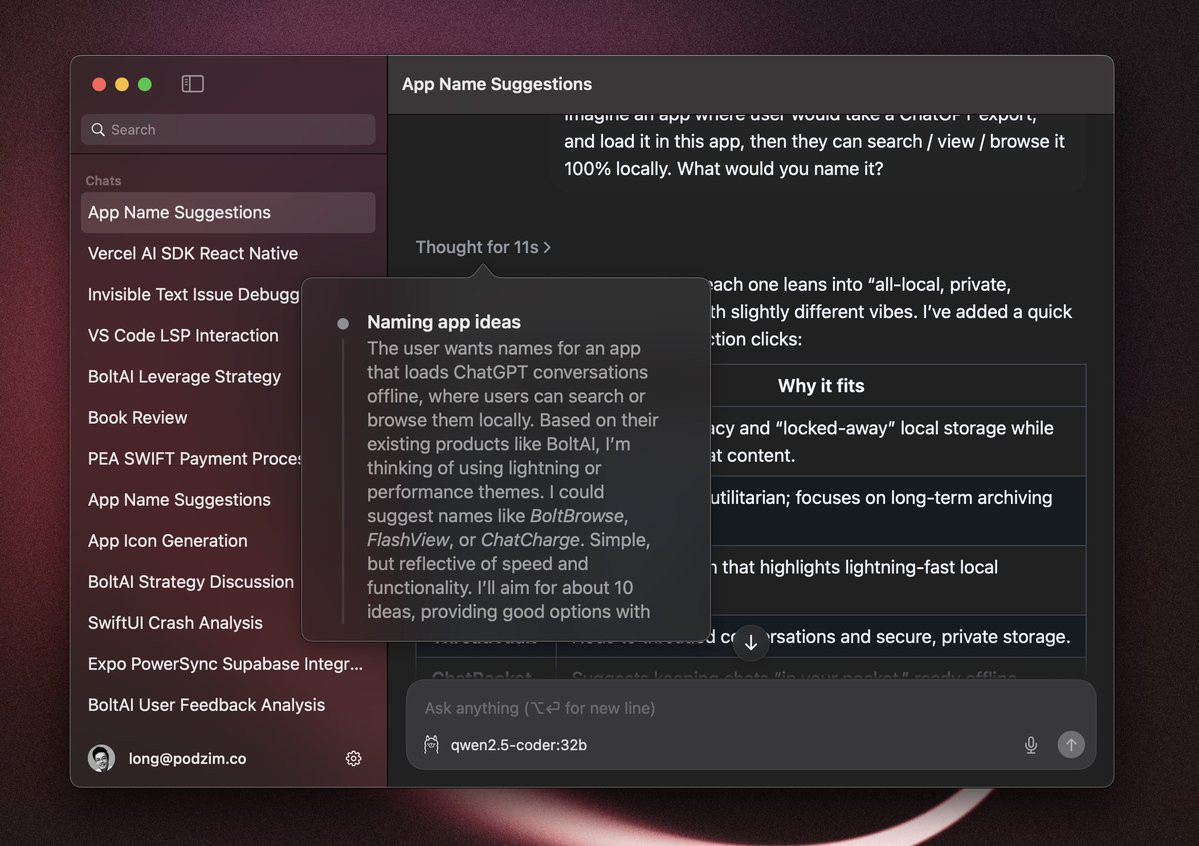Click the user avatar picture
The image size is (1199, 846).
101,758
